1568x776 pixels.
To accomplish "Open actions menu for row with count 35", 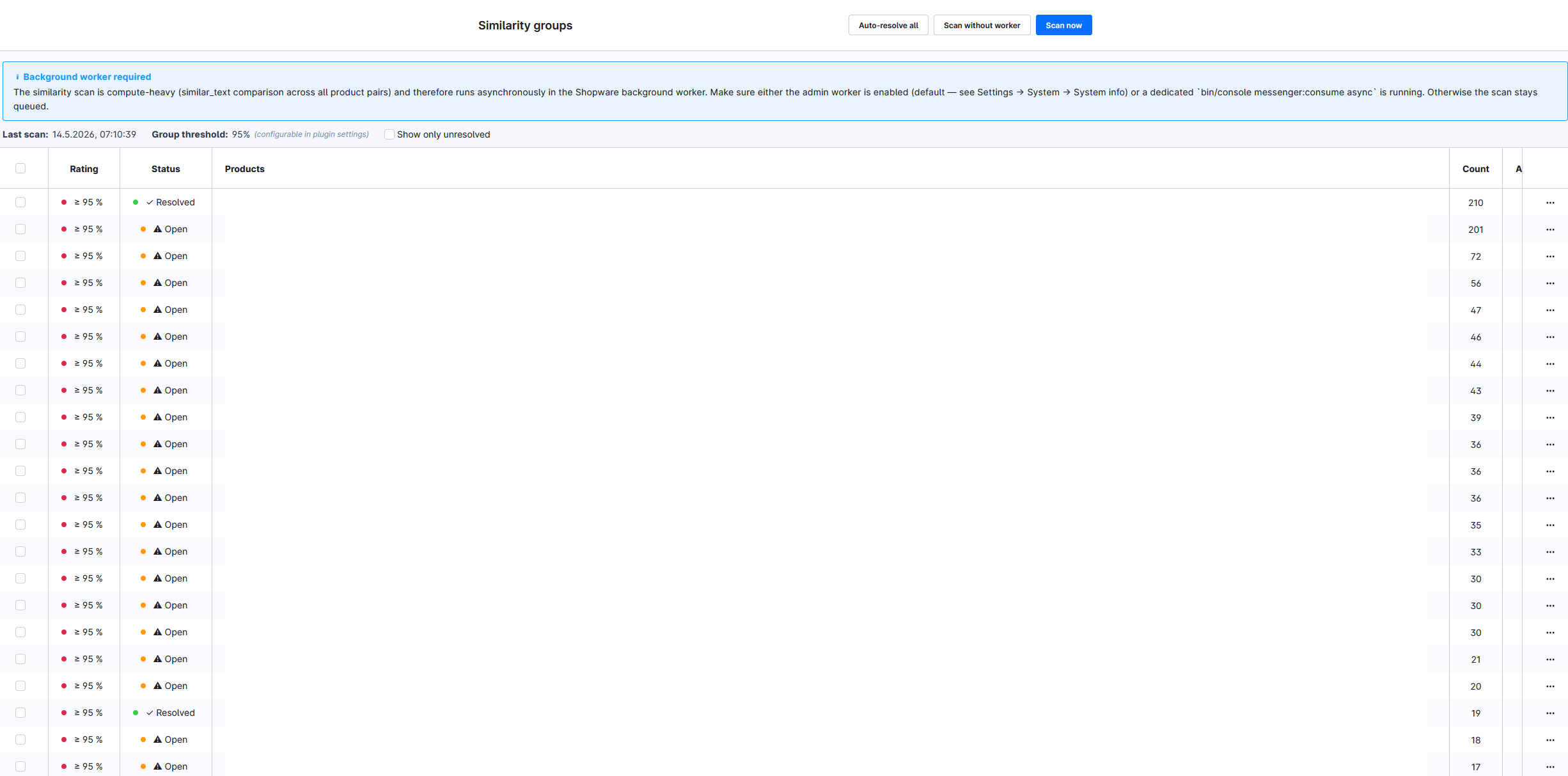I will [1550, 525].
